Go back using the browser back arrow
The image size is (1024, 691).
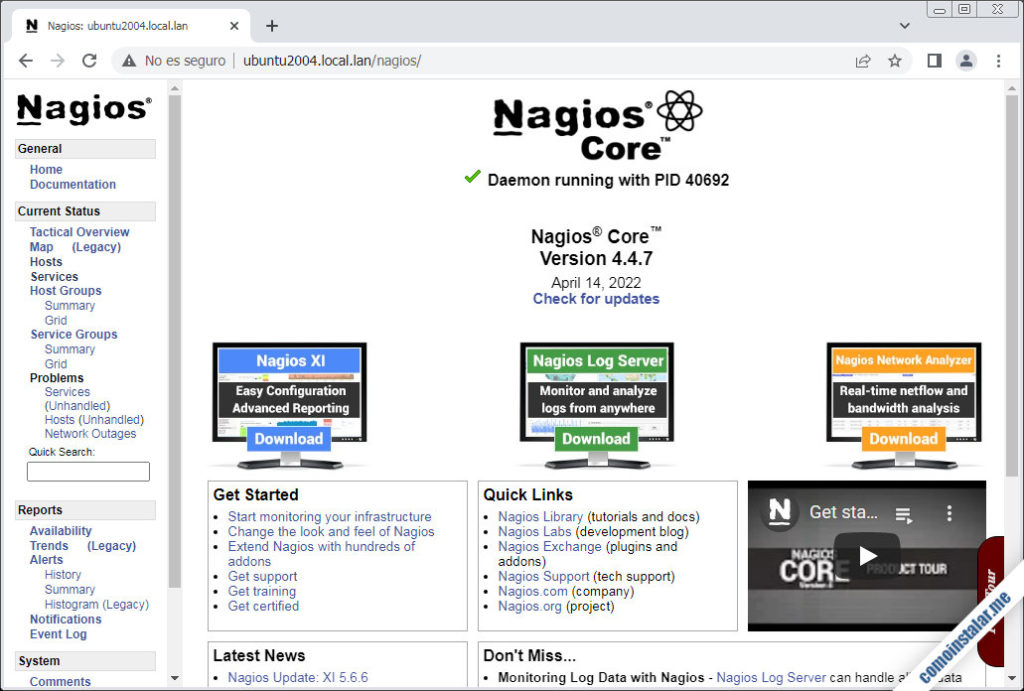point(25,60)
